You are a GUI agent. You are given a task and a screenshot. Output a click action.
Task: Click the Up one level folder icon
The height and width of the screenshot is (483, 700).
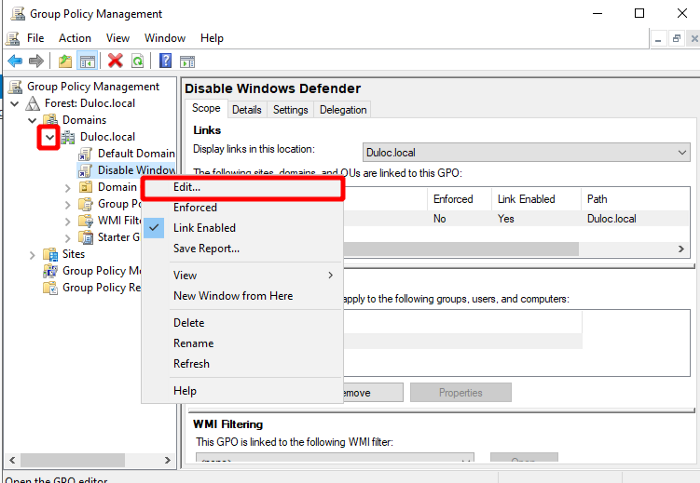point(65,61)
